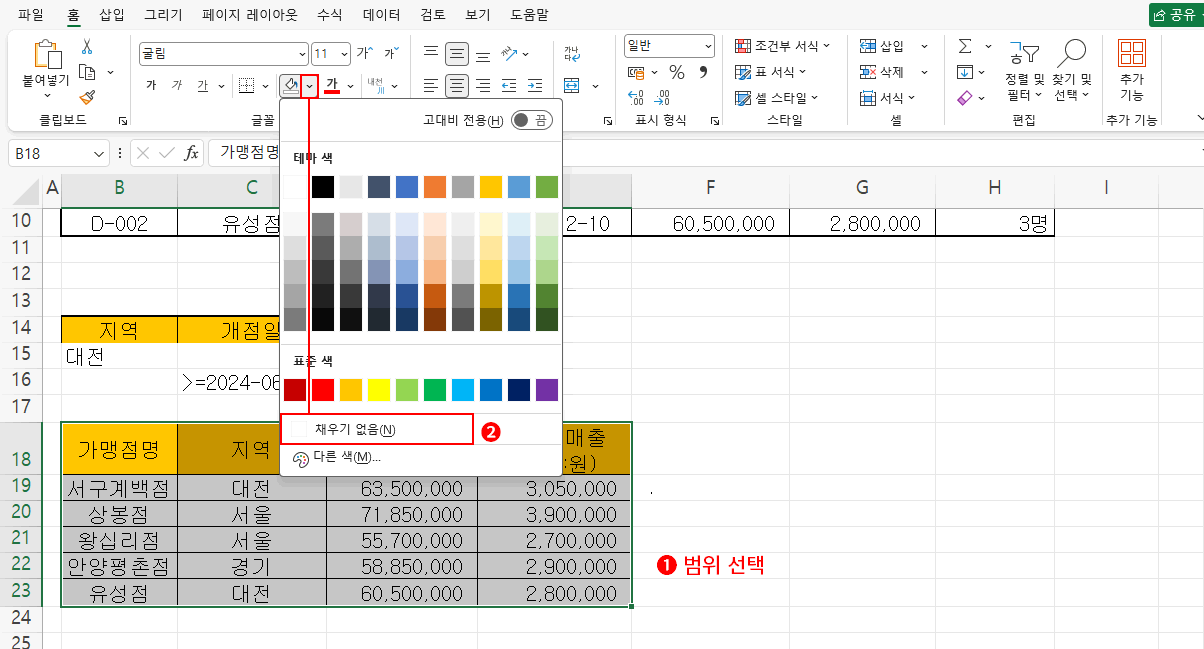Open the 셀 스타일 dropdown
Viewport: 1204px width, 649px height.
777,98
